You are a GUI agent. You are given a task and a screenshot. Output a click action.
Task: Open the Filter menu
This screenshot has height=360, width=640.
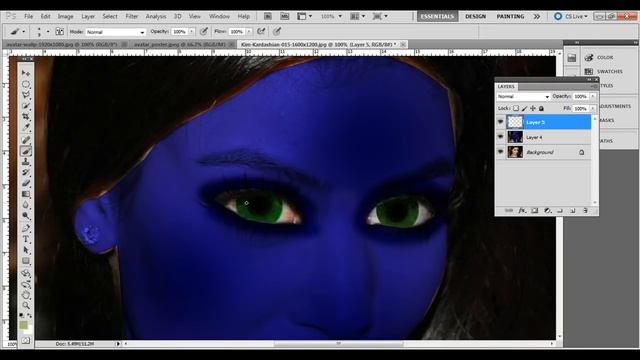pos(131,16)
